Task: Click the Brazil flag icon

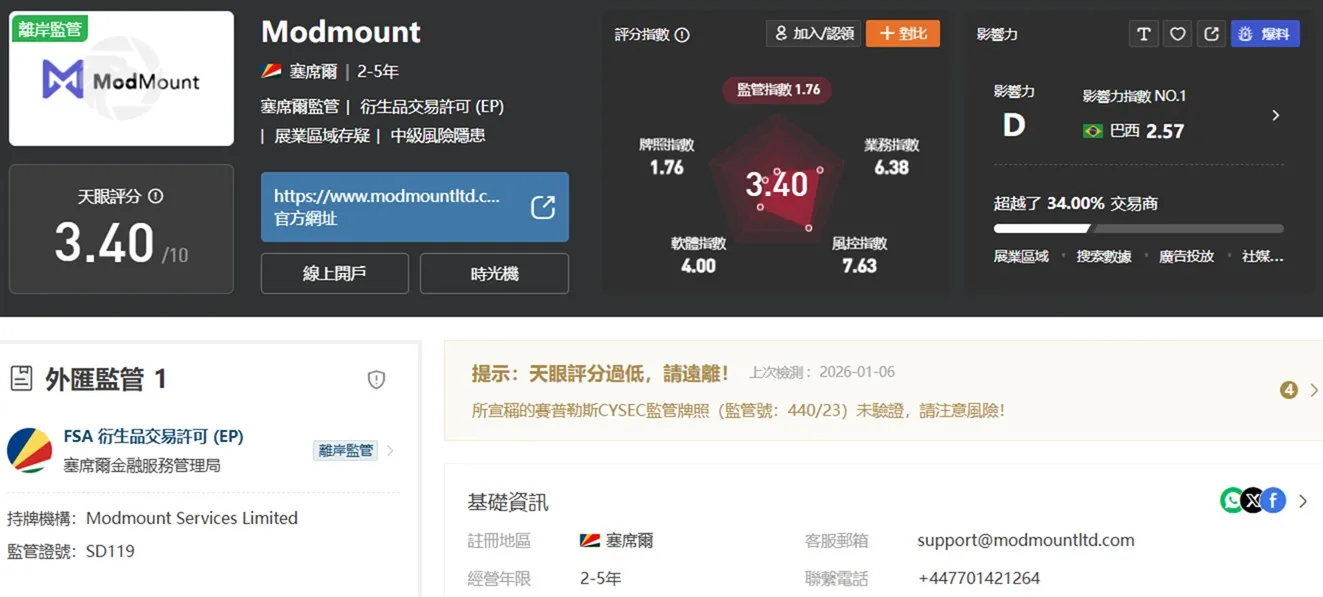Action: coord(1093,131)
